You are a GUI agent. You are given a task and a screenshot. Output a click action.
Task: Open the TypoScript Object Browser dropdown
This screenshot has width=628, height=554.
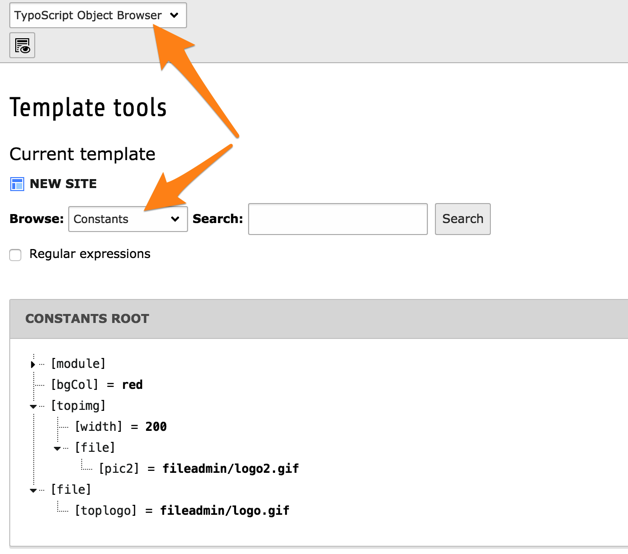(98, 15)
